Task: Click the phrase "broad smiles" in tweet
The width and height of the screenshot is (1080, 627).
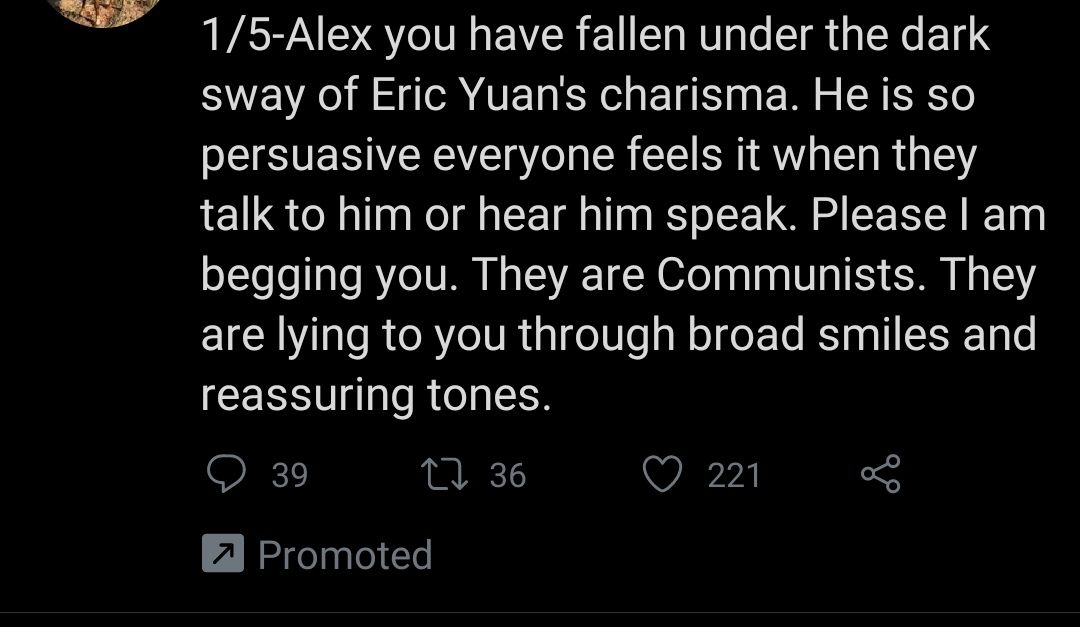Action: (x=820, y=334)
